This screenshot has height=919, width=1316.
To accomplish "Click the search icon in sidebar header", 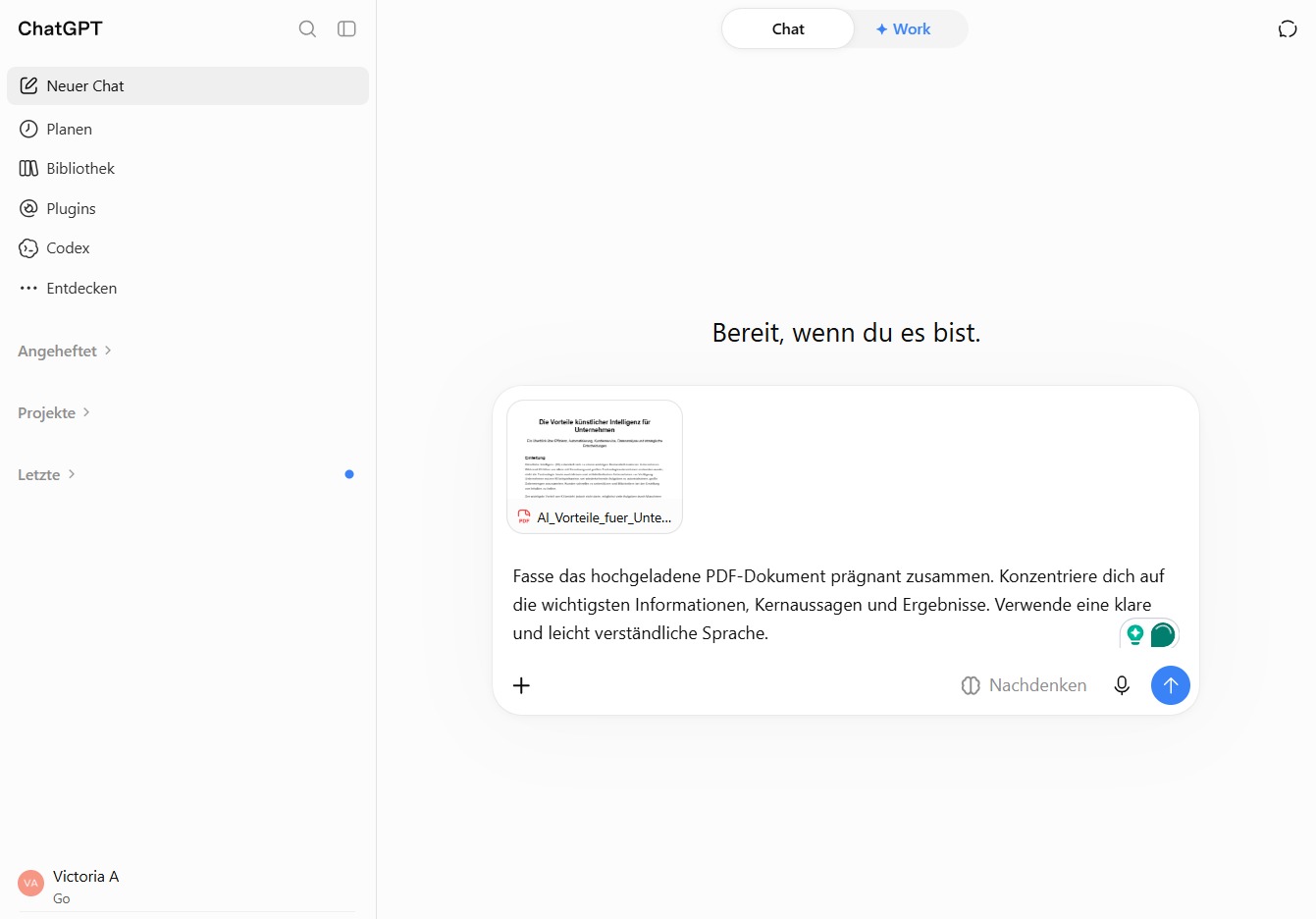I will point(307,28).
